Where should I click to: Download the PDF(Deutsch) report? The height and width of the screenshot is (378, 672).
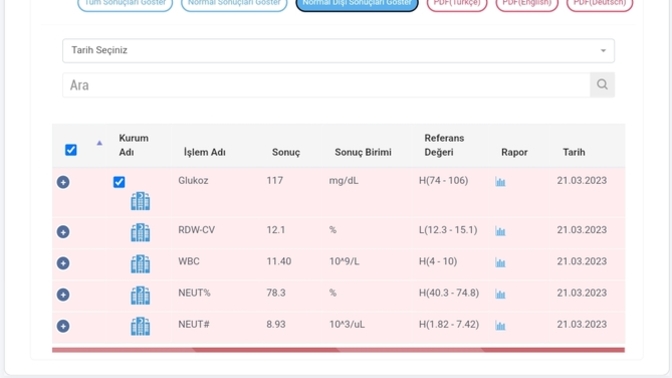coord(600,3)
